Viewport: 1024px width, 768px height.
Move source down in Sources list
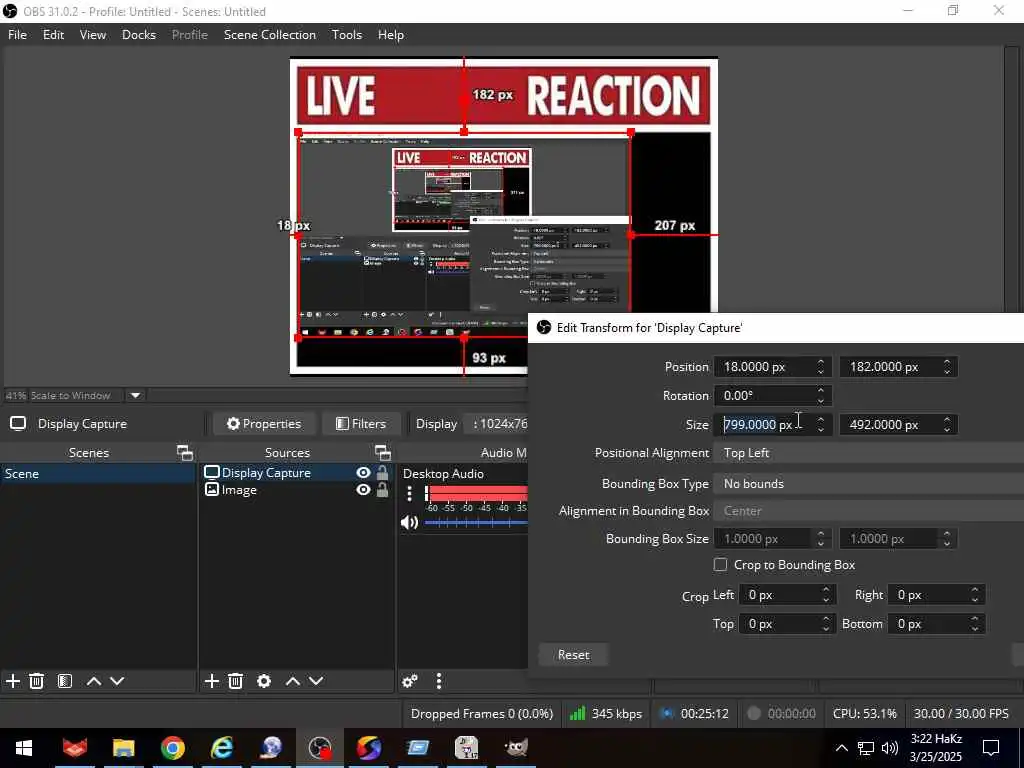316,681
